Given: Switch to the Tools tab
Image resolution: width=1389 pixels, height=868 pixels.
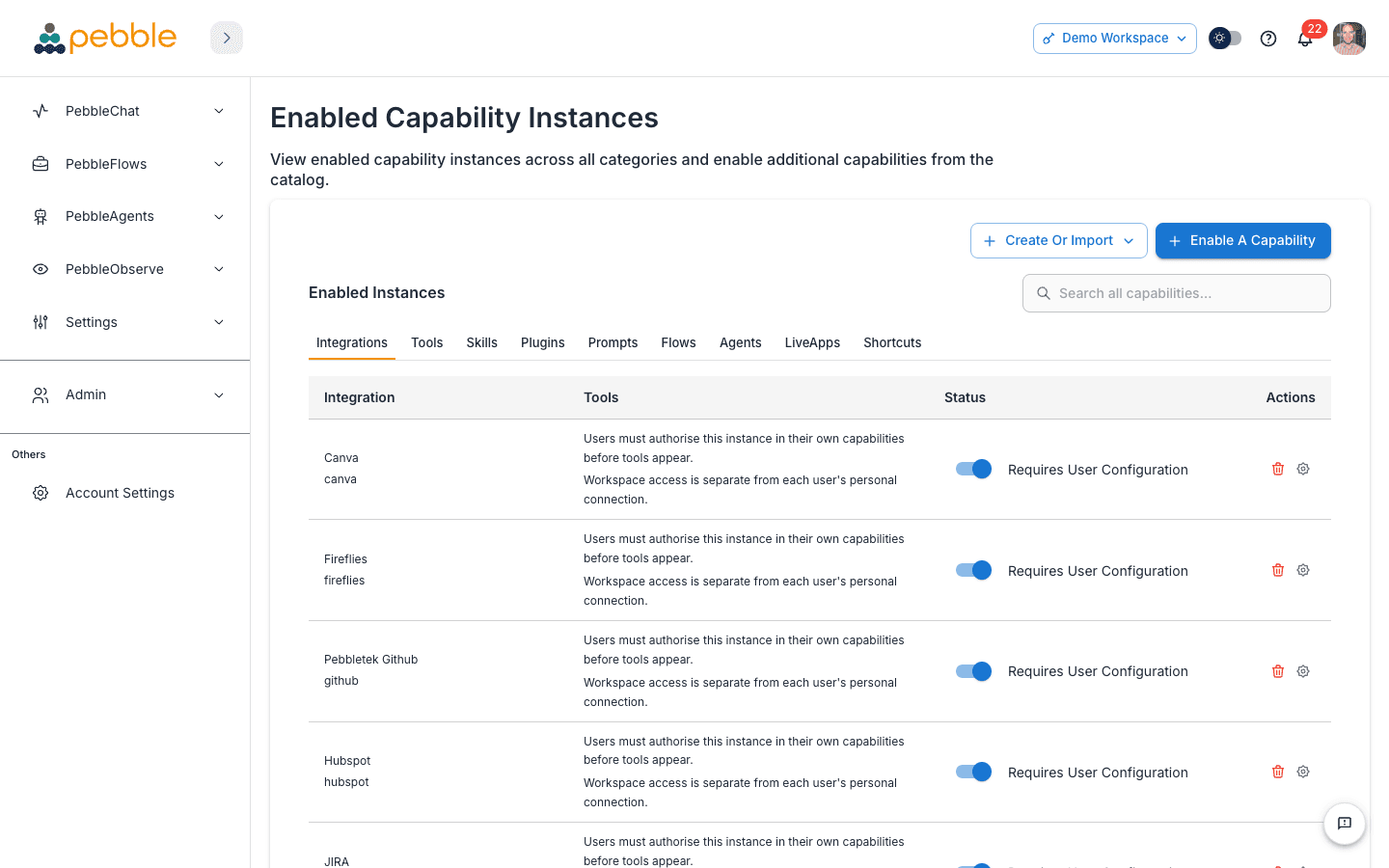Looking at the screenshot, I should point(427,342).
